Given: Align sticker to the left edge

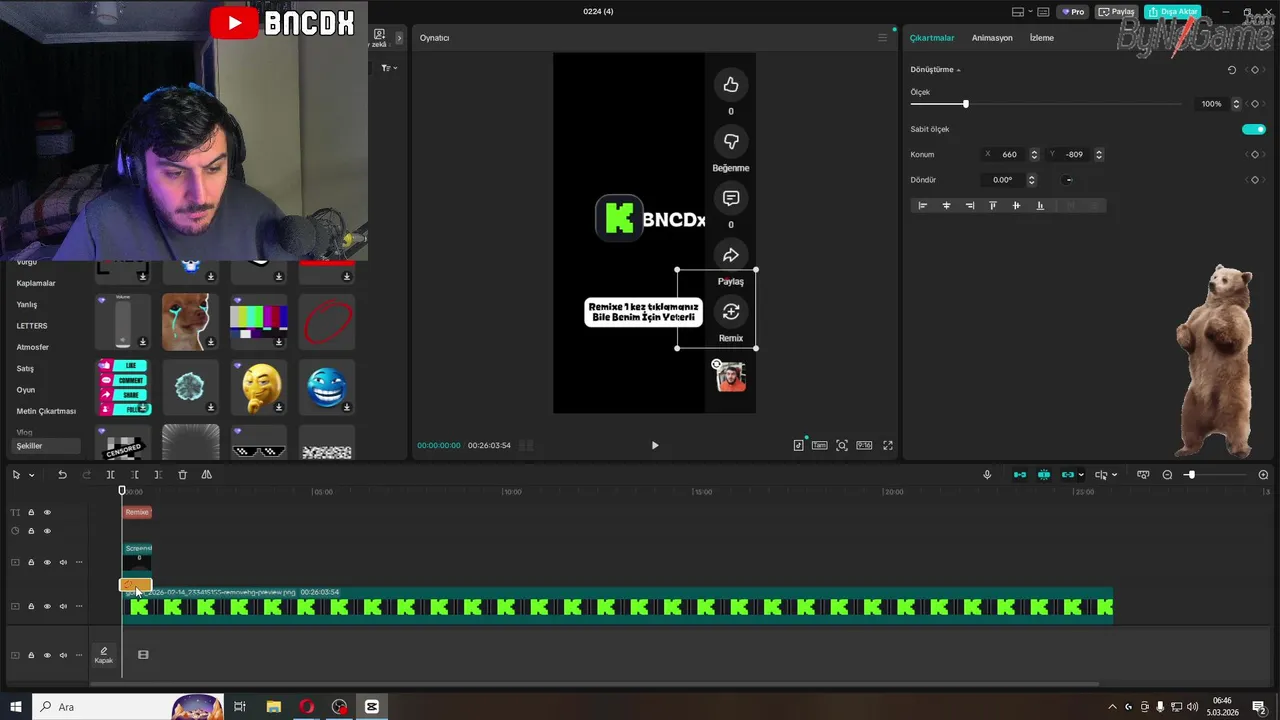Looking at the screenshot, I should (922, 205).
